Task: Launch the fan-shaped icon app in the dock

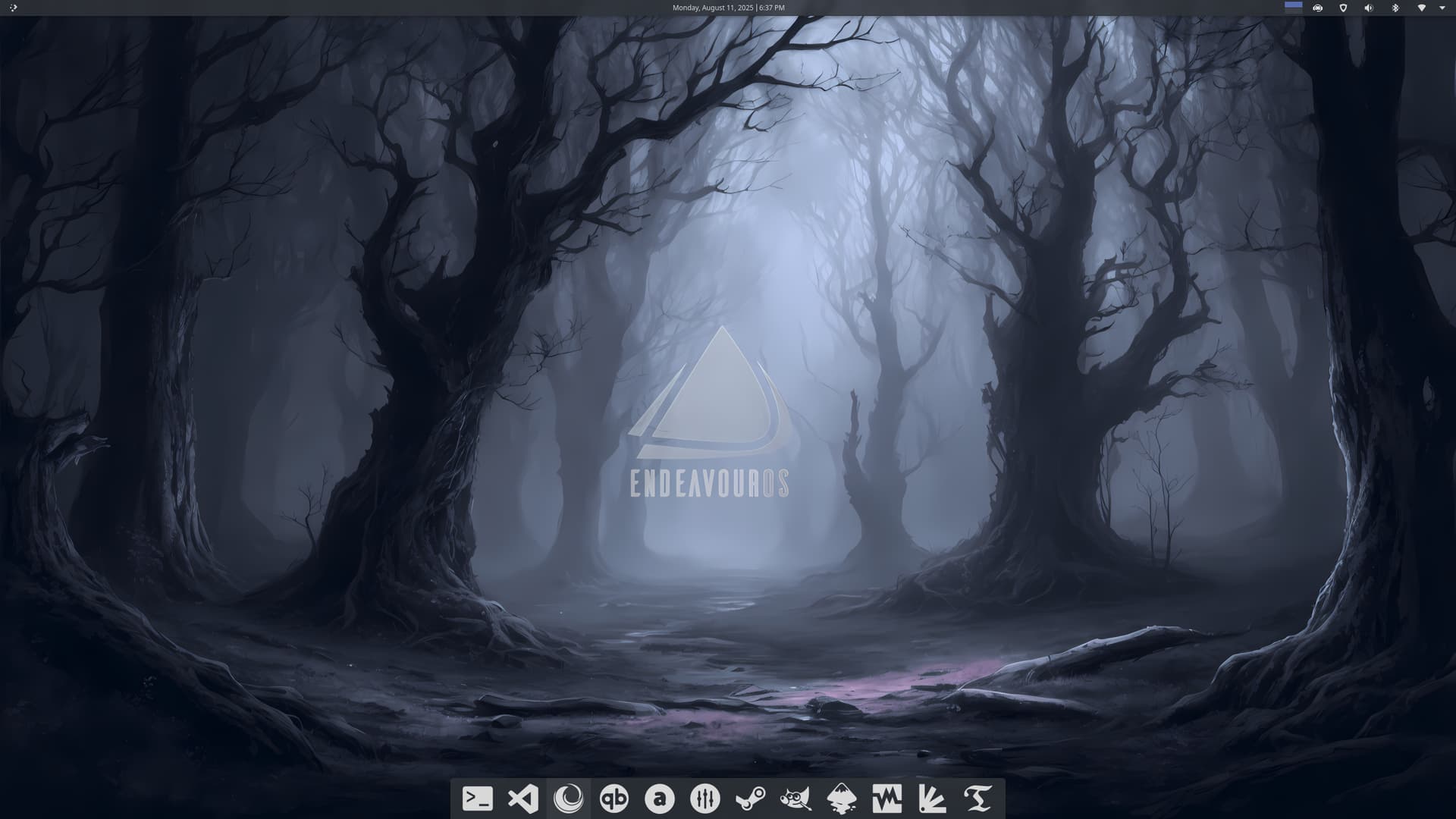Action: point(932,799)
